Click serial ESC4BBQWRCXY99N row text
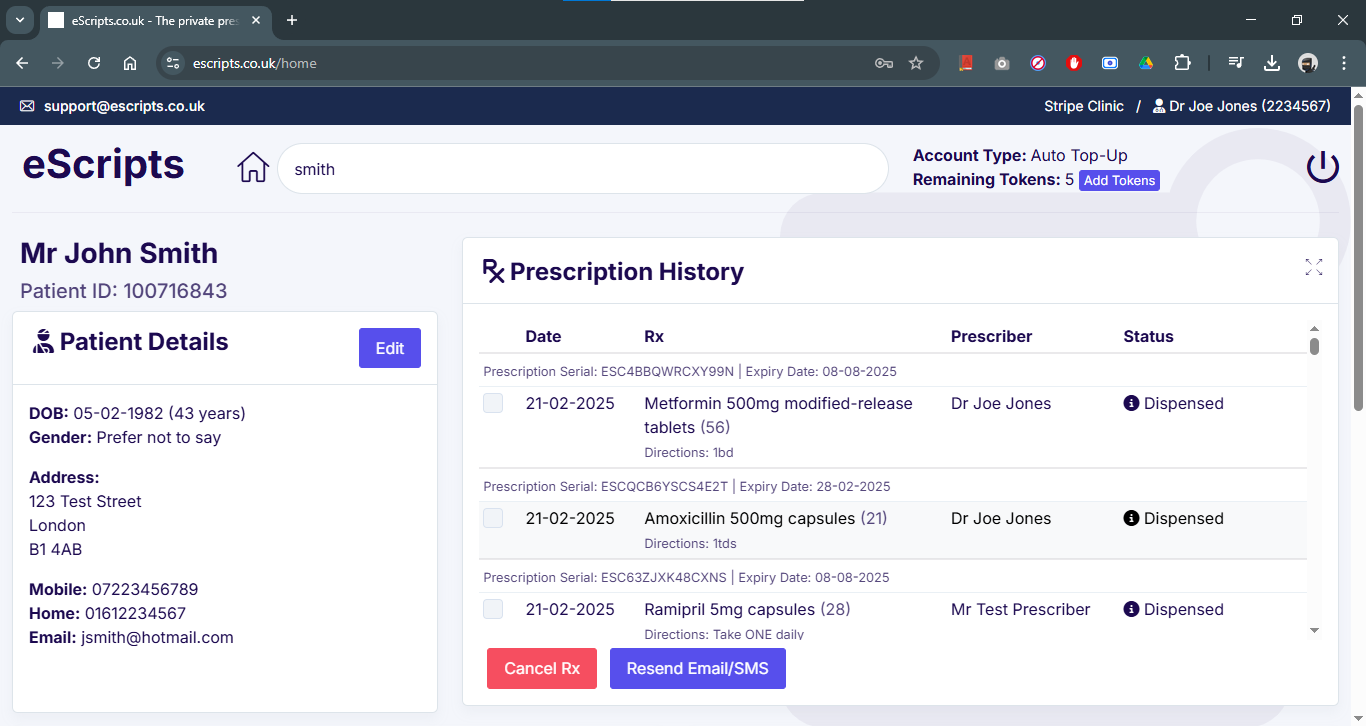The height and width of the screenshot is (726, 1366). pos(690,371)
